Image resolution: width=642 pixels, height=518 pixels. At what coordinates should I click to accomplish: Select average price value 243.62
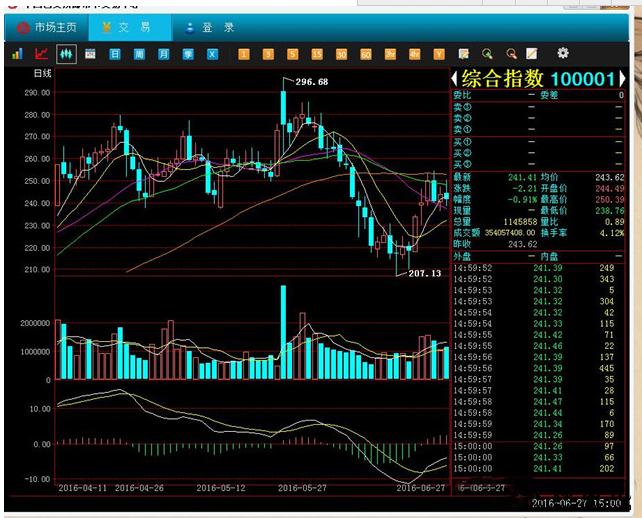(x=610, y=177)
